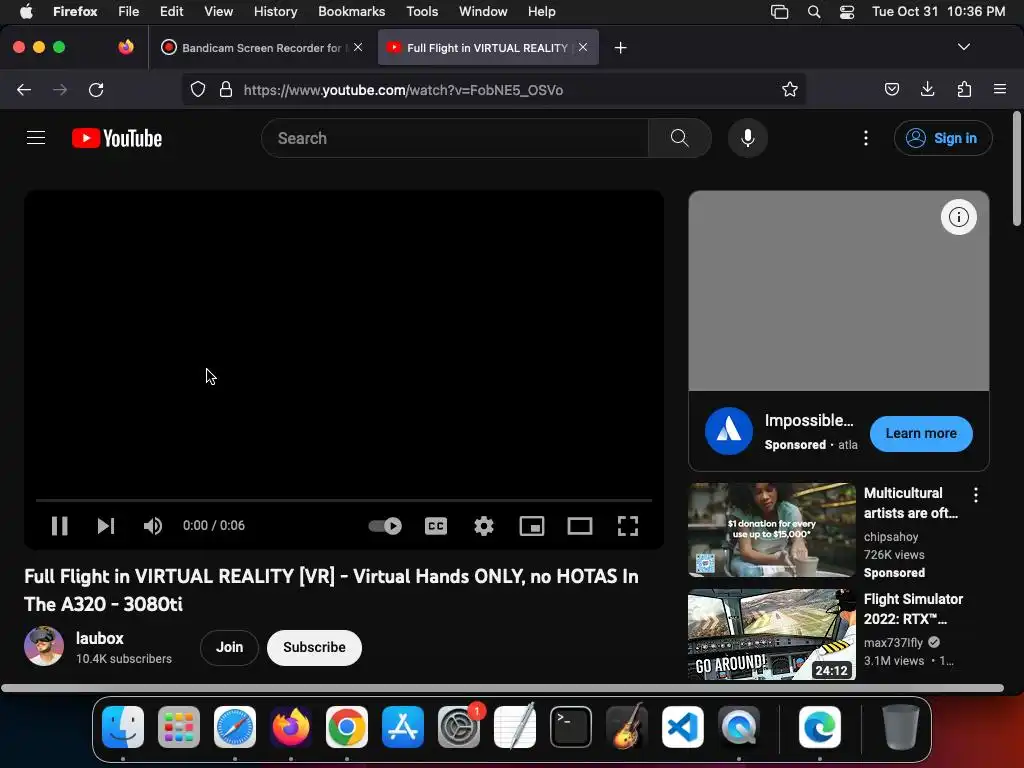Go to YouTube home logo
Viewport: 1024px width, 768px height.
coord(117,138)
